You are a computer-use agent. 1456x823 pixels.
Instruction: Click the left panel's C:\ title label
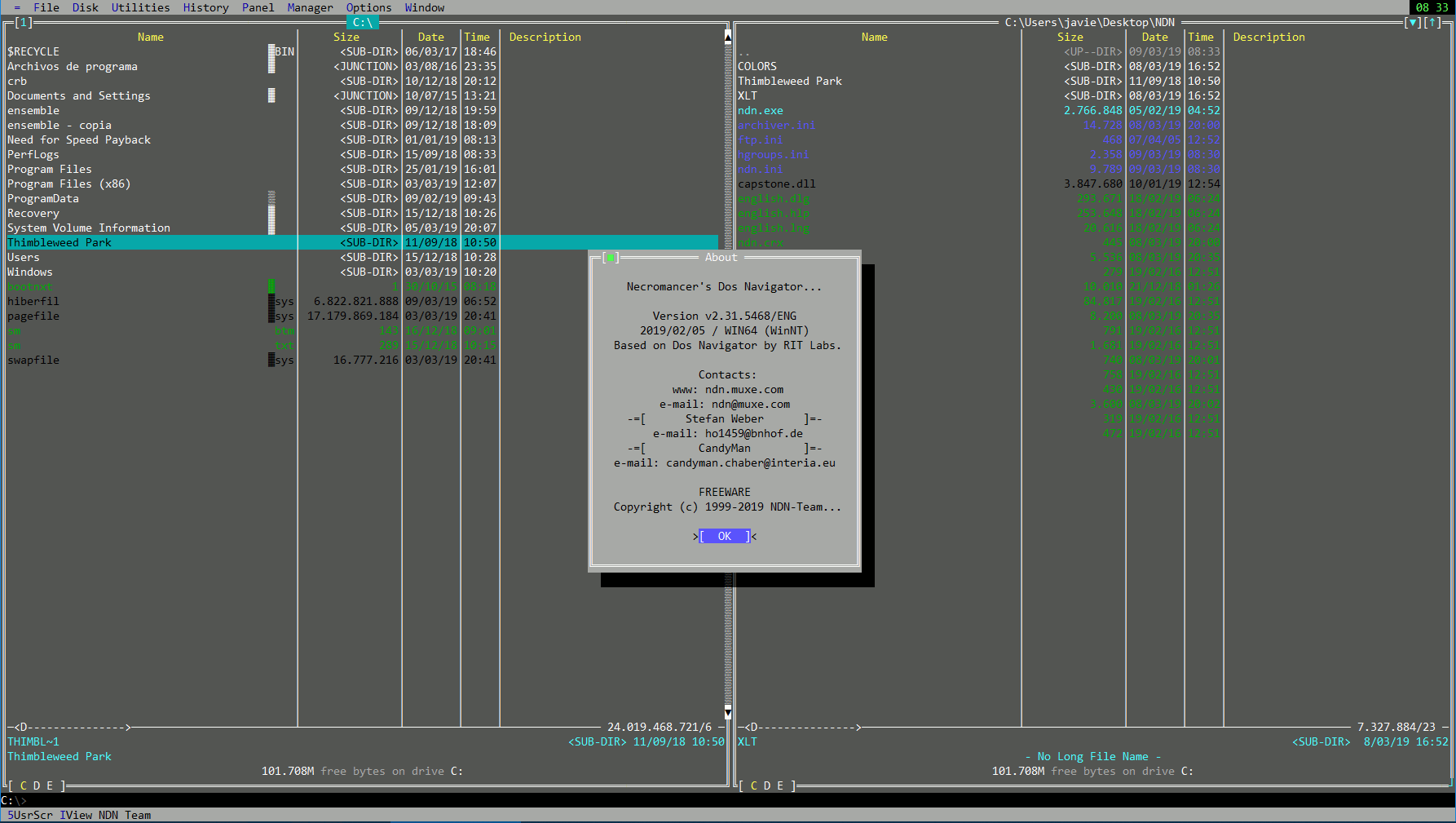(363, 22)
